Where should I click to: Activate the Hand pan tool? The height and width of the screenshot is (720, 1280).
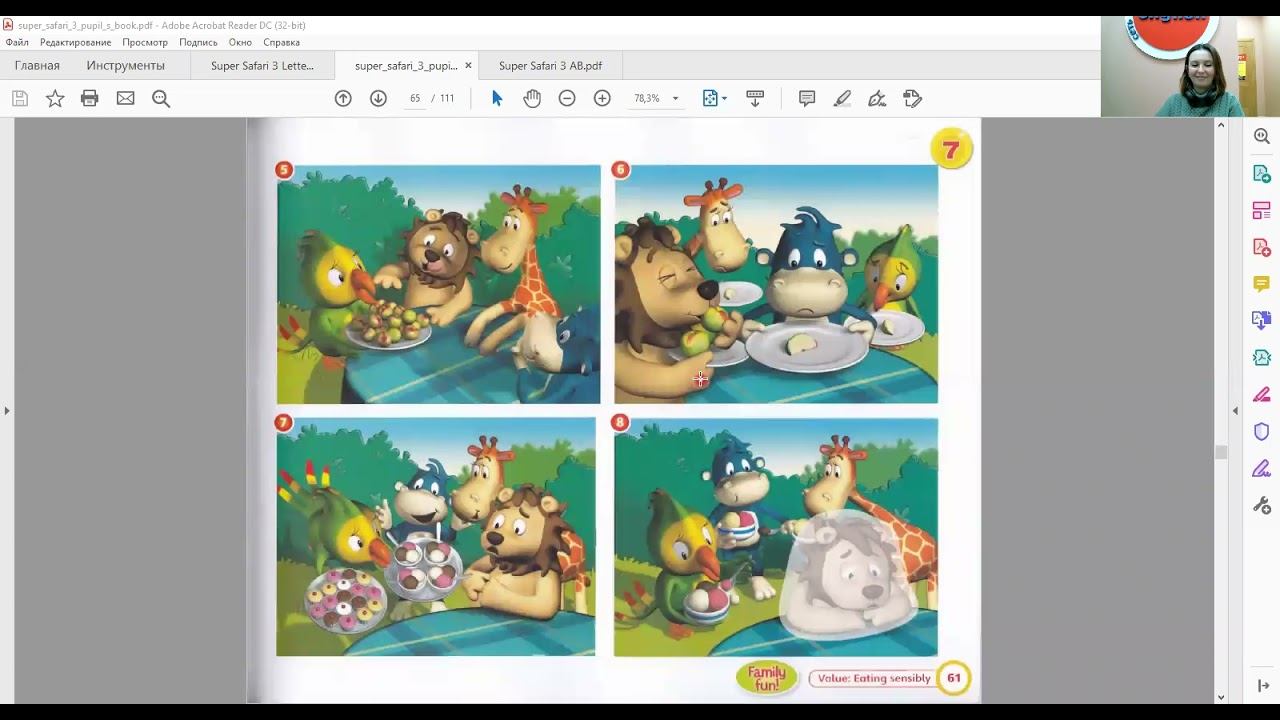pos(532,98)
